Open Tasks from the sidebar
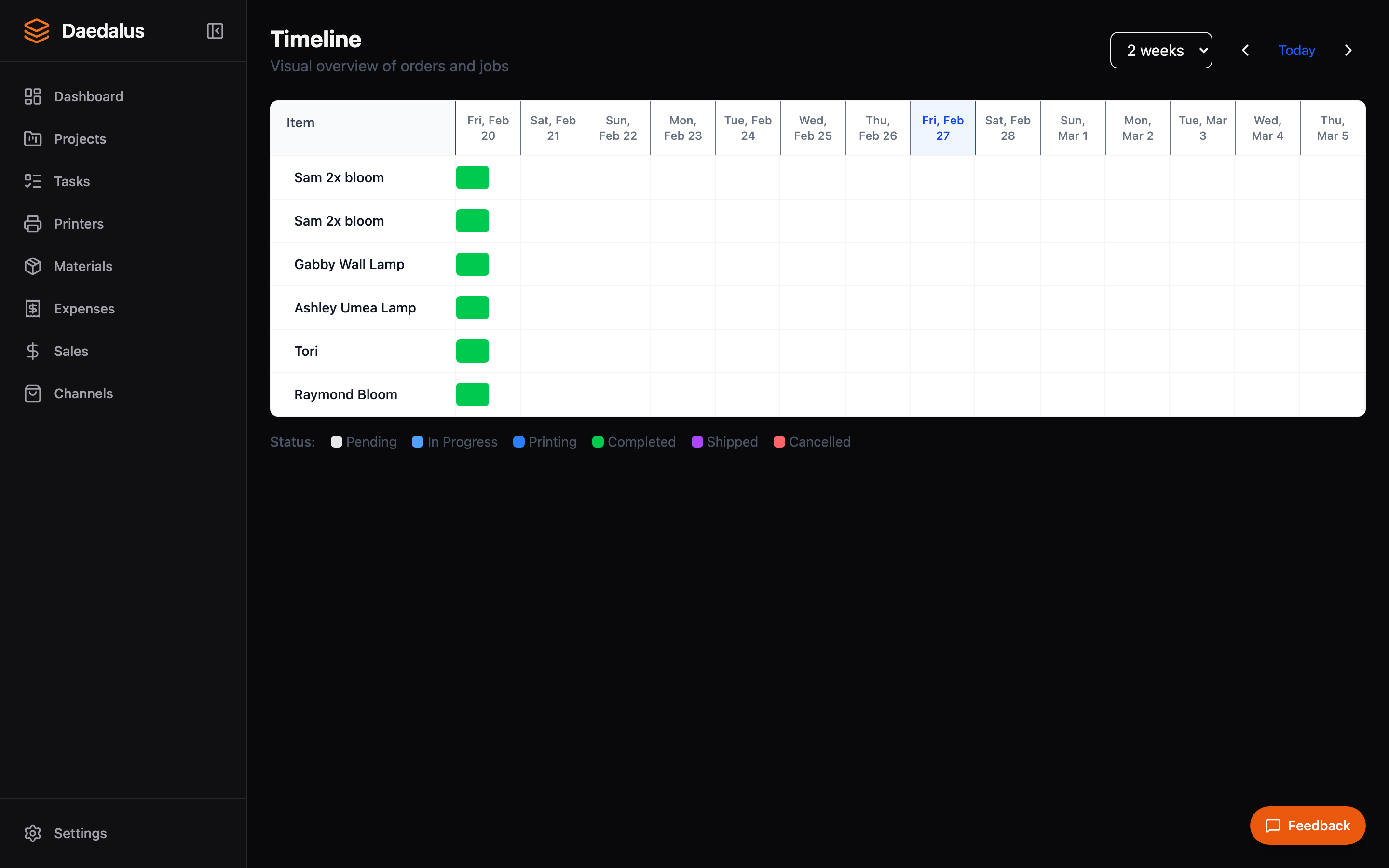The image size is (1389, 868). tap(72, 181)
